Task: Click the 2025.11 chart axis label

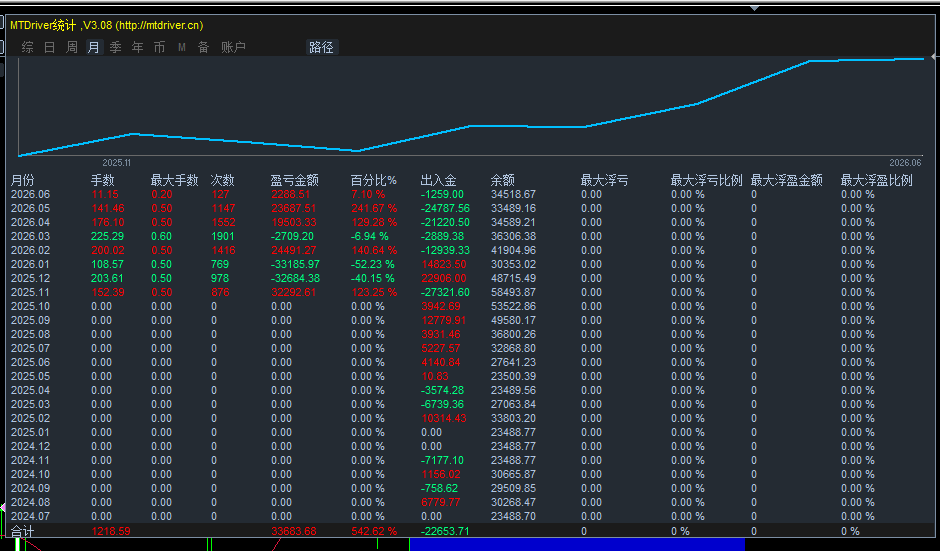Action: [x=116, y=162]
